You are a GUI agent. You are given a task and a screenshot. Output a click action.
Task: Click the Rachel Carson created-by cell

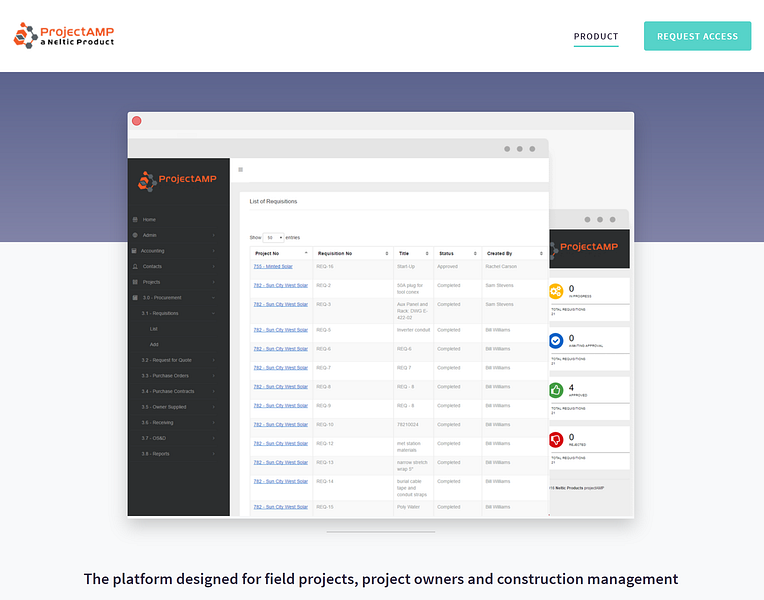501,267
